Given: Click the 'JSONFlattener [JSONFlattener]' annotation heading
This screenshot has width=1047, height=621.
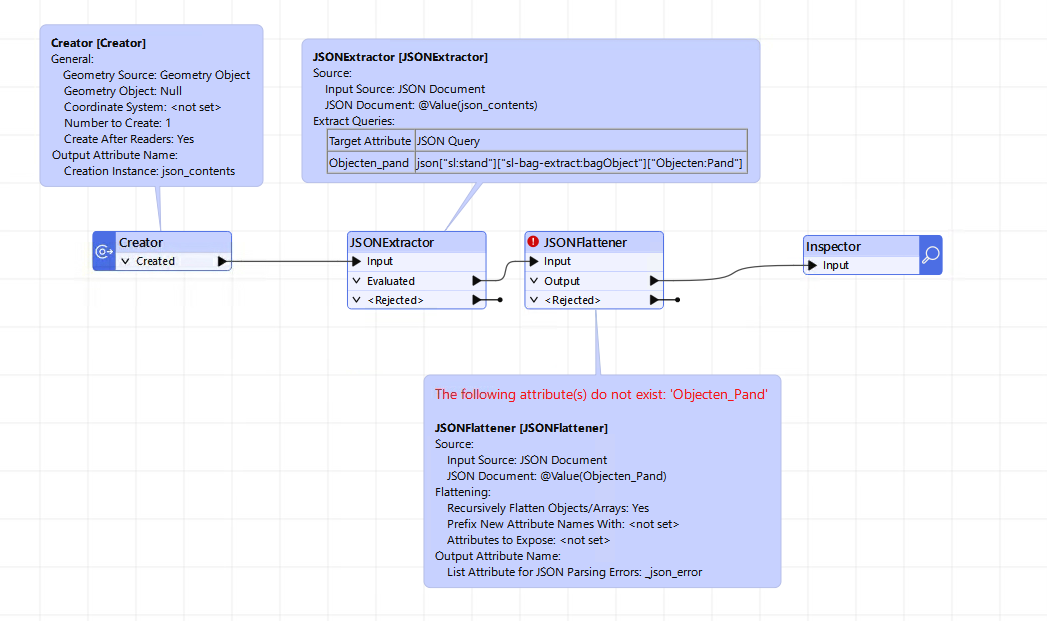Looking at the screenshot, I should 521,428.
